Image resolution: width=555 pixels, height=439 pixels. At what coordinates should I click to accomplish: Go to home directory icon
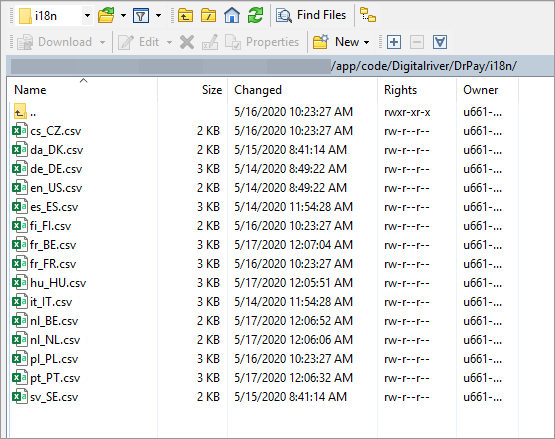[232, 16]
